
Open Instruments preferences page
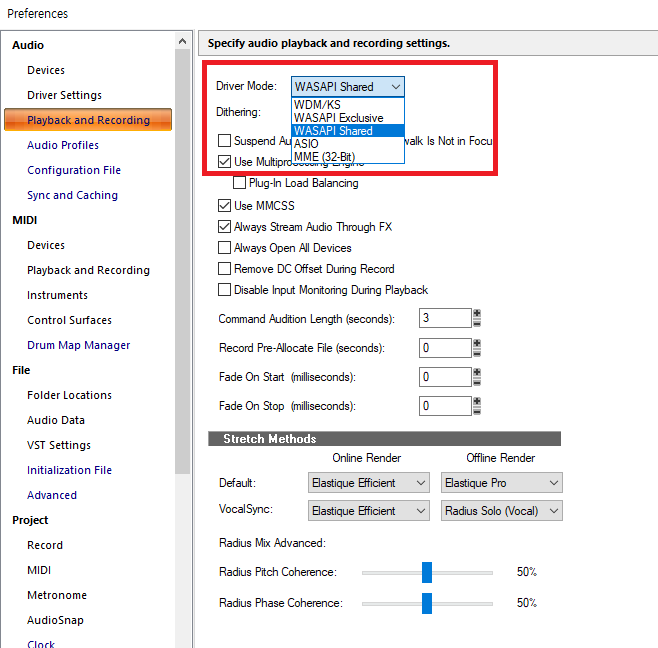pos(57,295)
